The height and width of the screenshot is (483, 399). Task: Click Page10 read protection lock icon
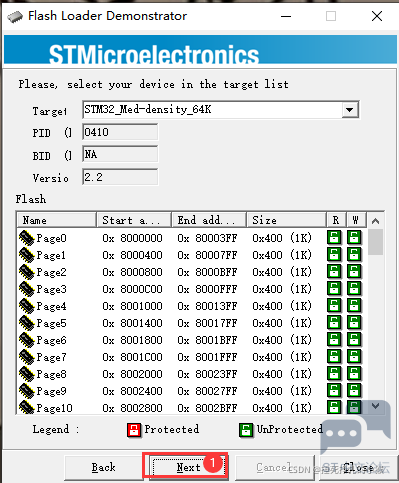[334, 407]
